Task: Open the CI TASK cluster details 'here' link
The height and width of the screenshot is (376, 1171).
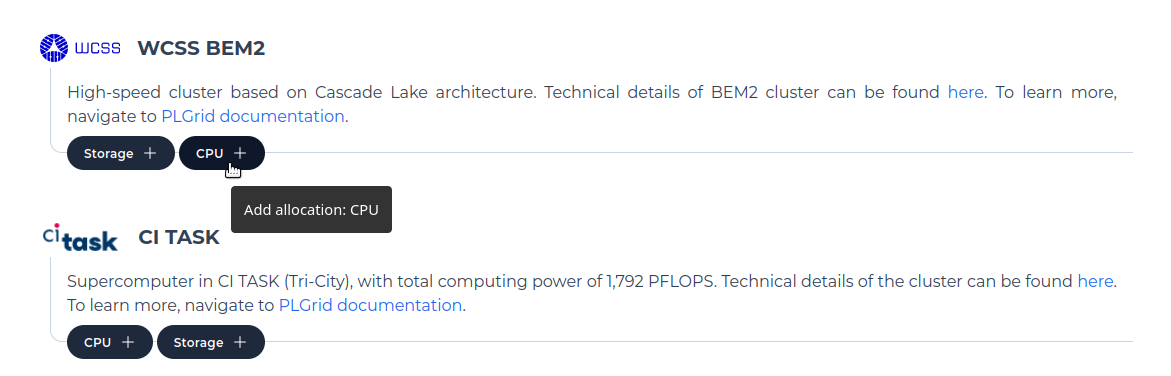Action: click(x=1096, y=282)
